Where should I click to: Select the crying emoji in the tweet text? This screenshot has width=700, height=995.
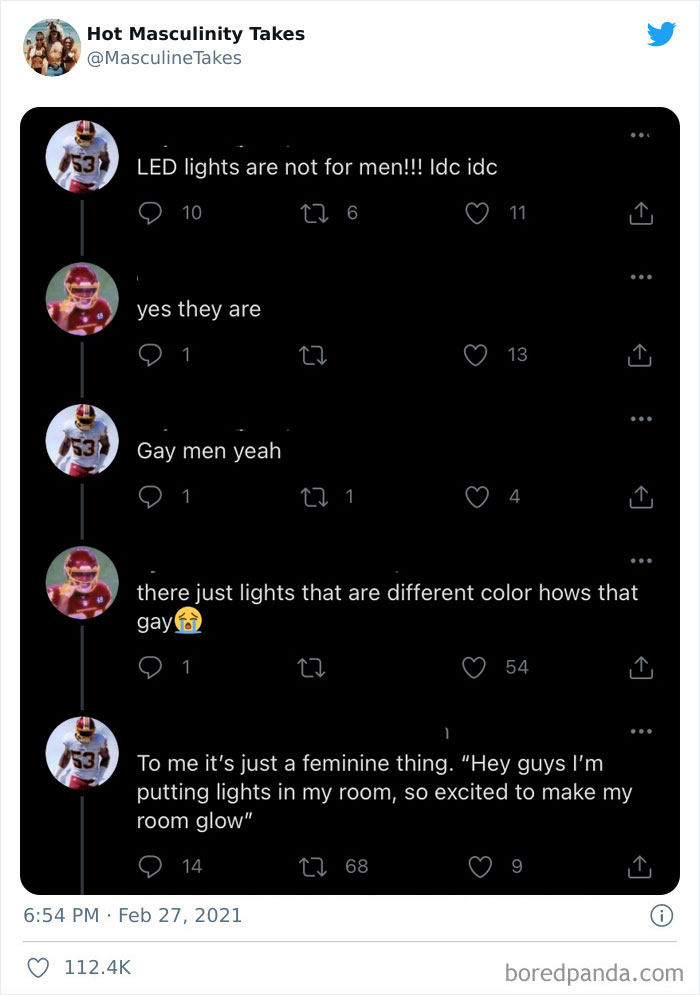[x=187, y=621]
